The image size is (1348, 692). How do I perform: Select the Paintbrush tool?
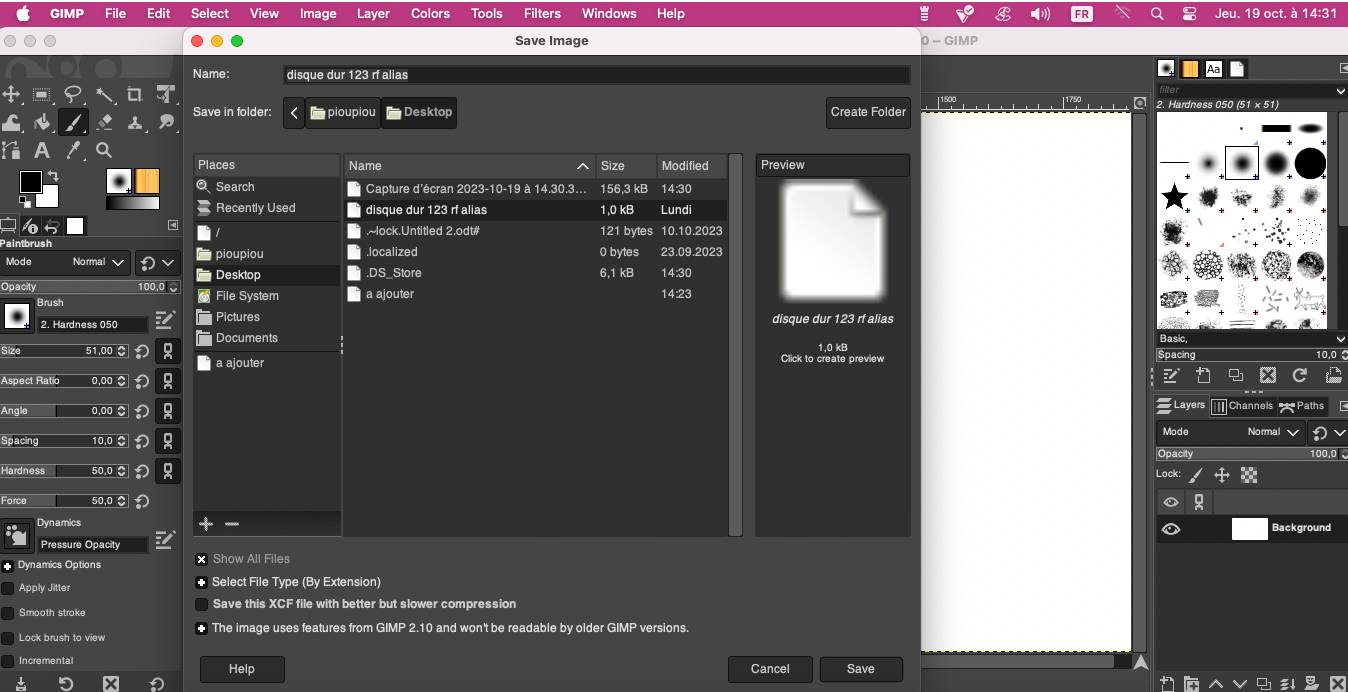[73, 122]
